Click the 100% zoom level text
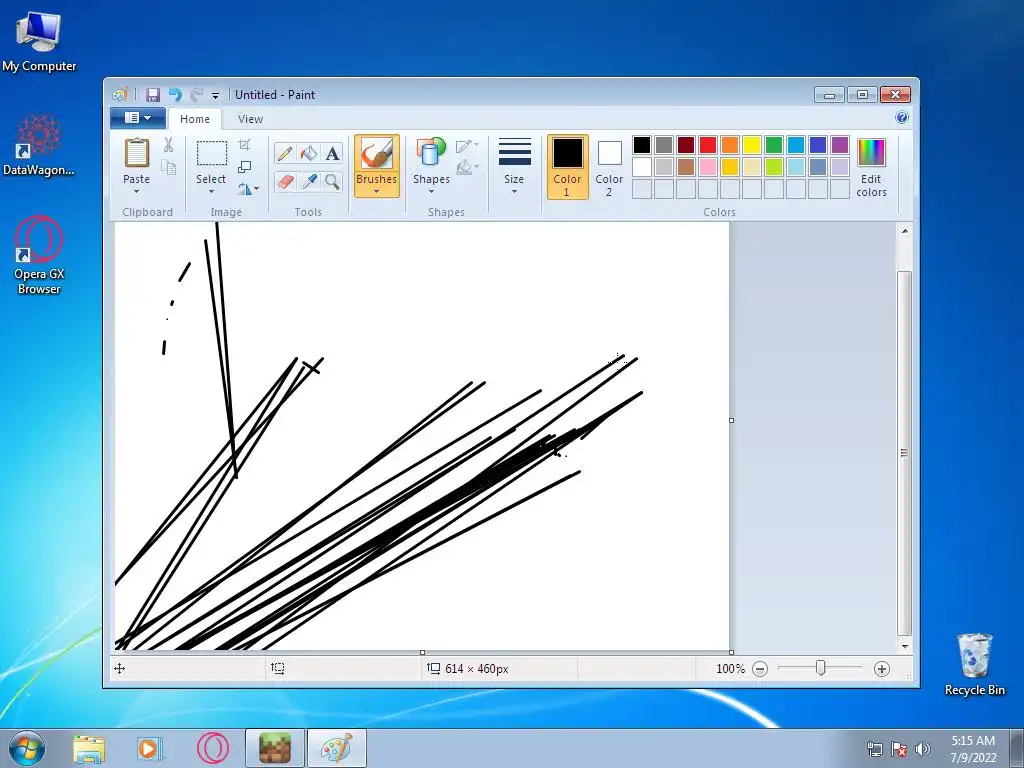The width and height of the screenshot is (1024, 768). 730,669
